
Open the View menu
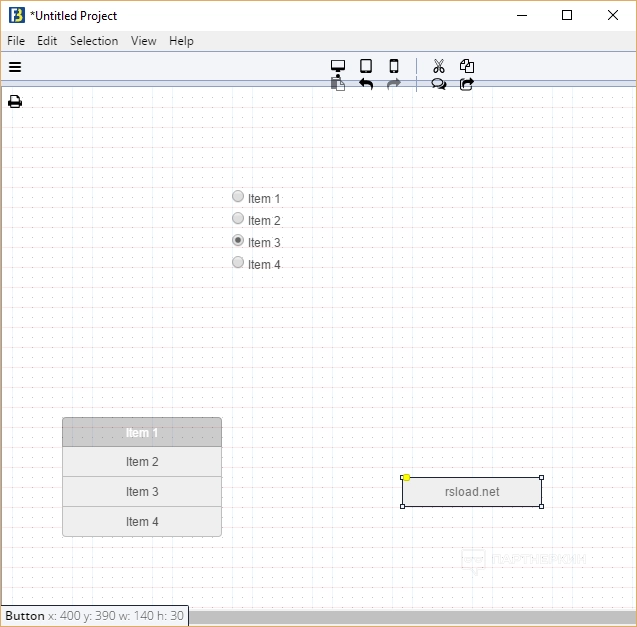(x=143, y=41)
